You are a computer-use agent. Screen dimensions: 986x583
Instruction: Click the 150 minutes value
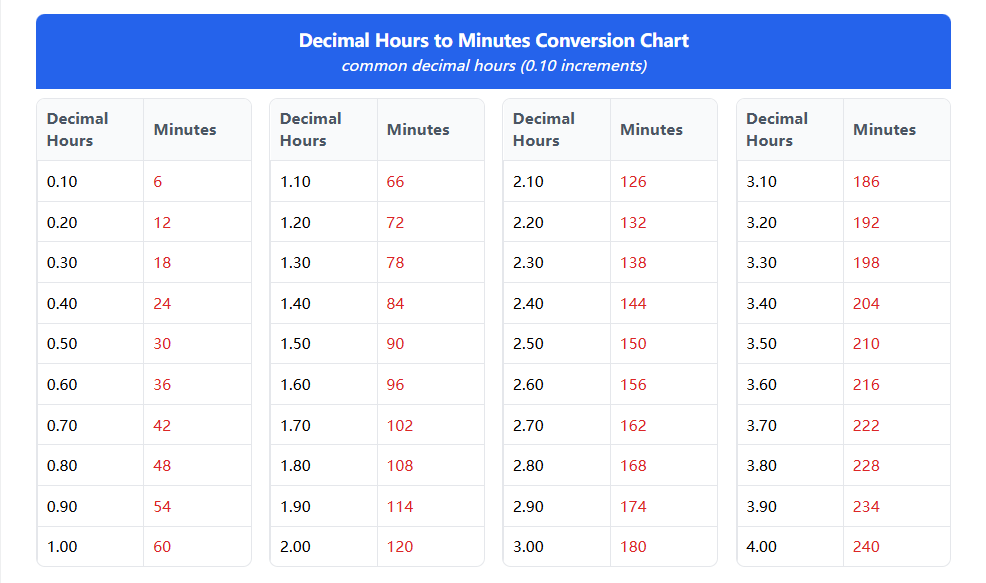tap(633, 344)
